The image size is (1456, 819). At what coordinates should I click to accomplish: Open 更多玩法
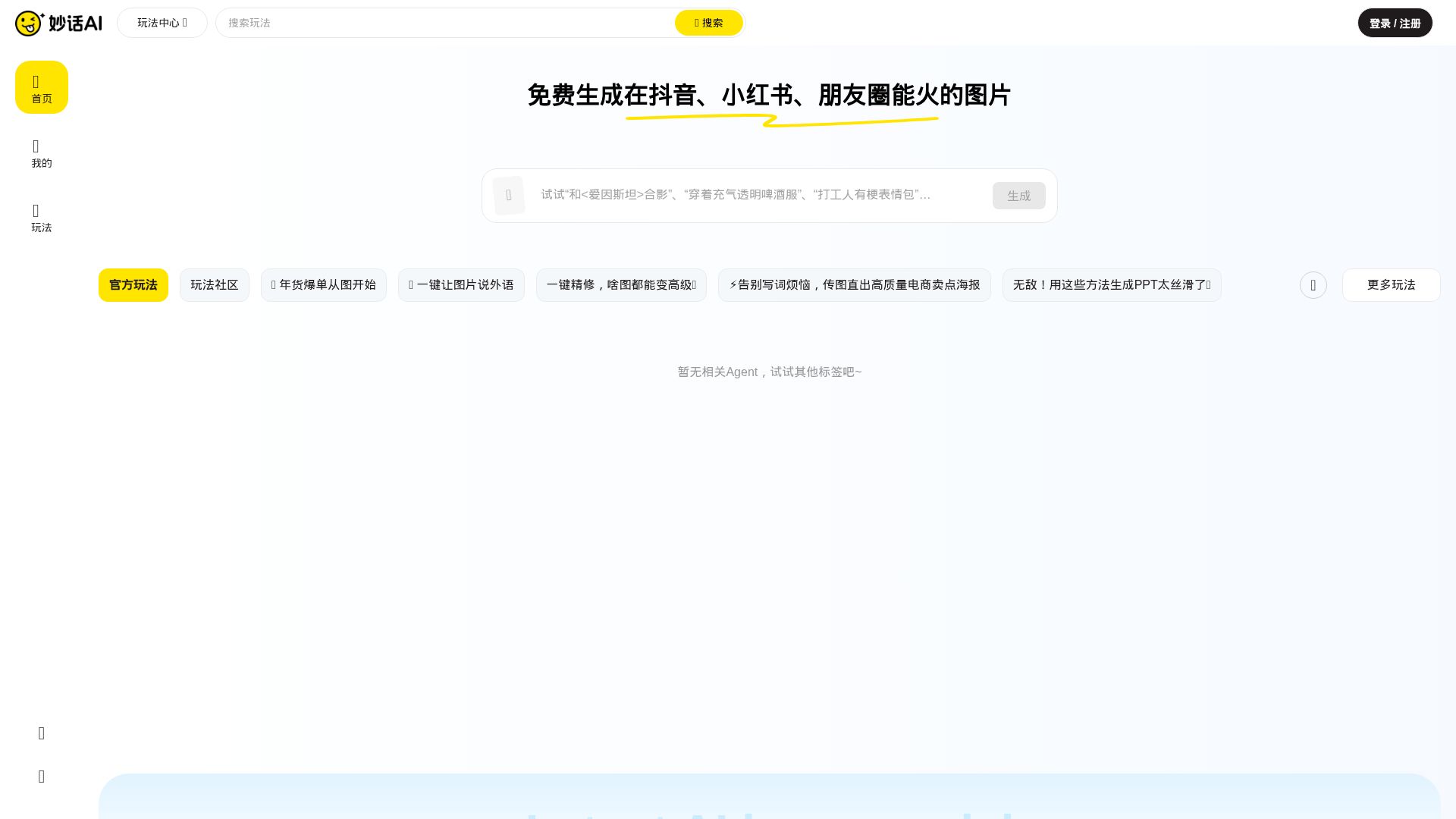coord(1391,285)
